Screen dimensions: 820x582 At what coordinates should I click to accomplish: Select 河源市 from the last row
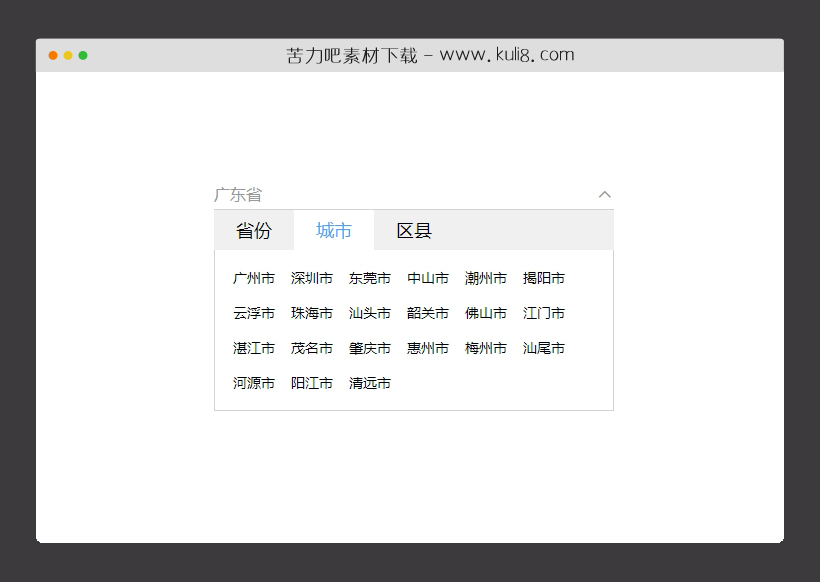[x=253, y=383]
